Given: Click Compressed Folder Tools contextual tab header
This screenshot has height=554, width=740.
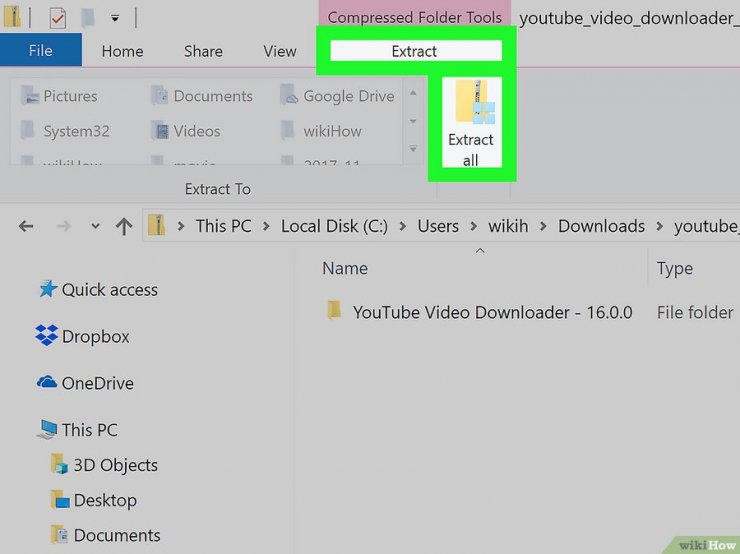Looking at the screenshot, I should tap(414, 17).
